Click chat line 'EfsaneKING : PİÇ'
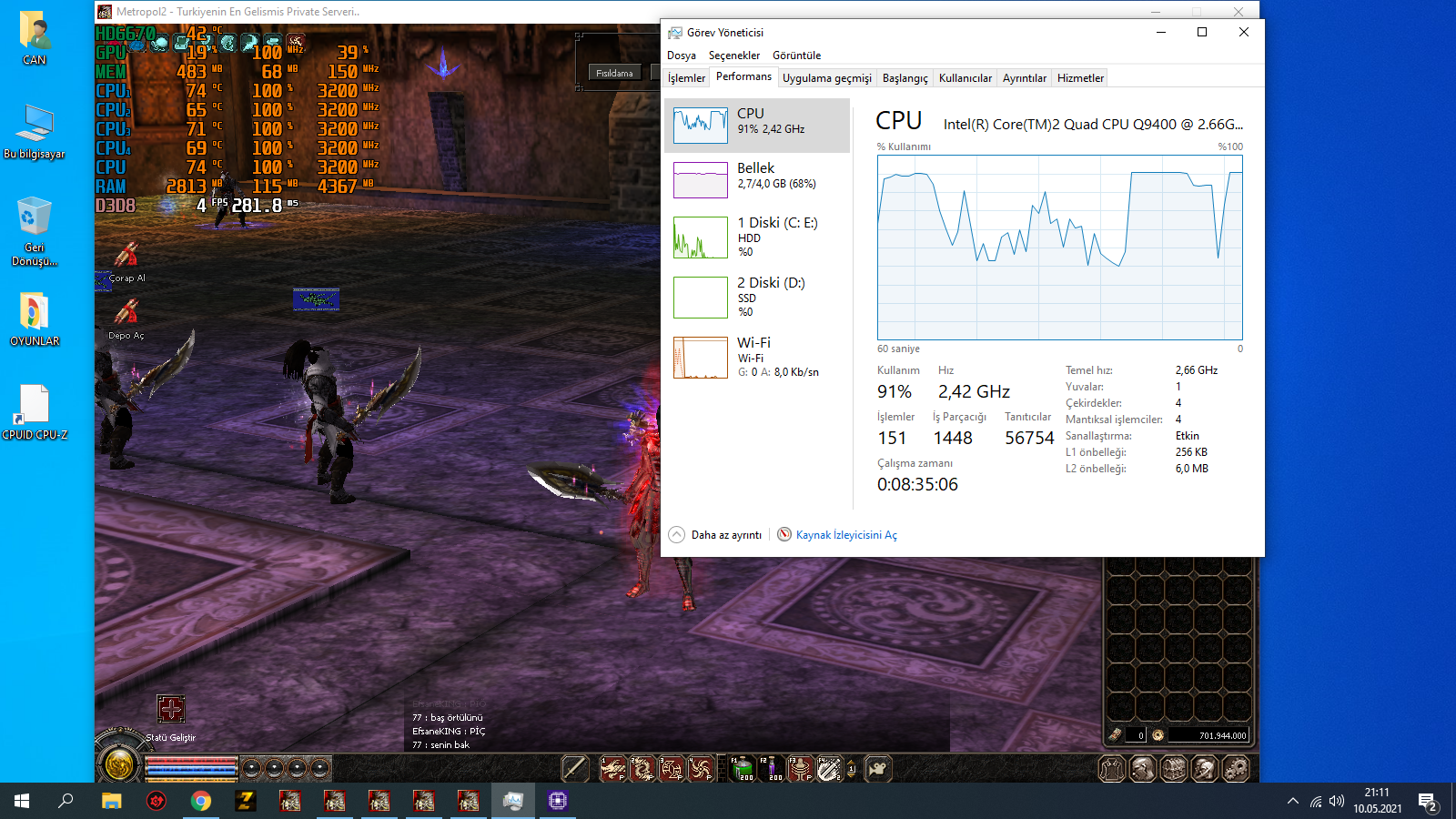The width and height of the screenshot is (1456, 819). coord(449,732)
